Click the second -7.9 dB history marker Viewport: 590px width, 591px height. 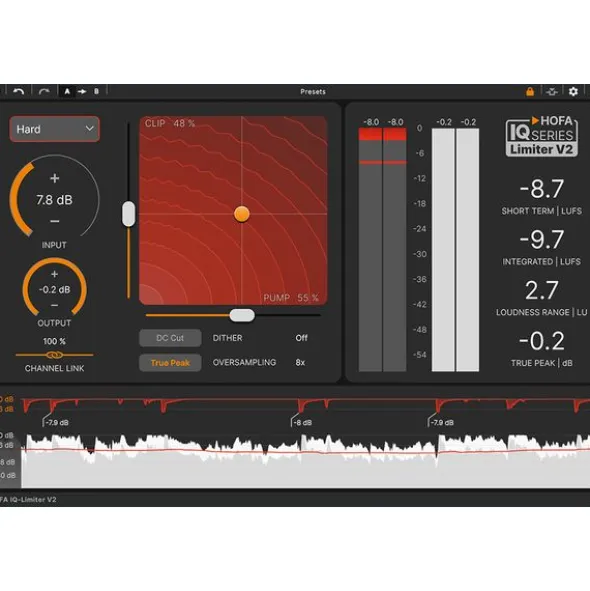[441, 423]
